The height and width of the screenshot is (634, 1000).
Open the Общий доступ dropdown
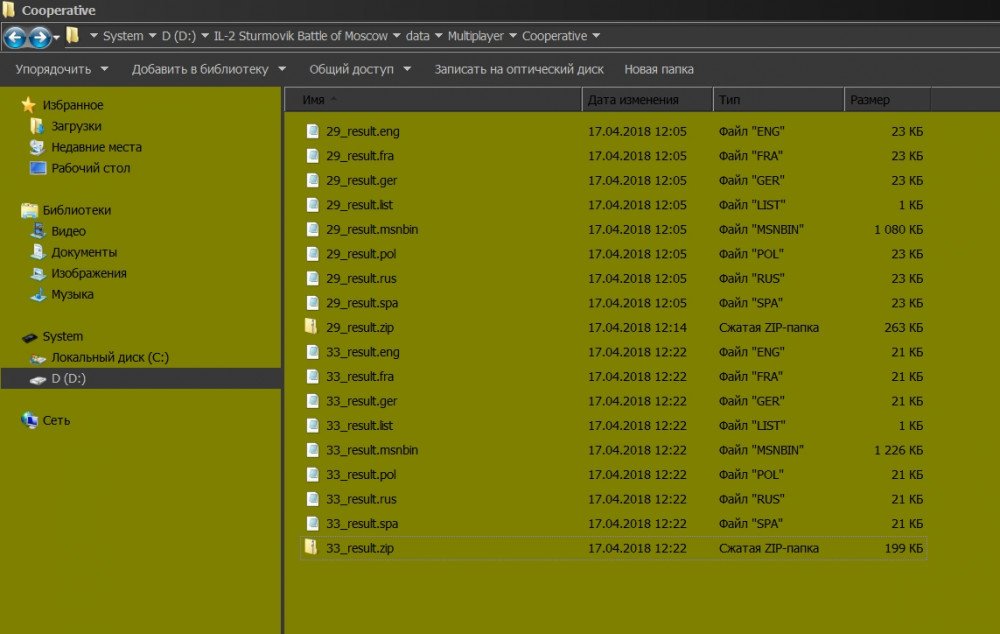pyautogui.click(x=359, y=69)
